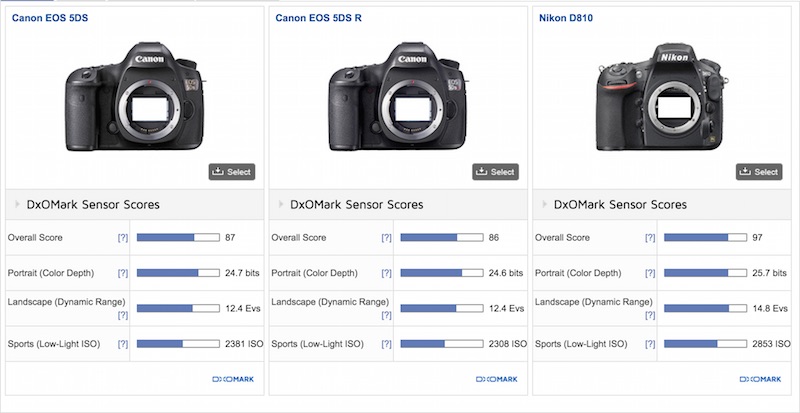Open Landscape Dynamic Range help [?] for Nikon D810

(650, 315)
